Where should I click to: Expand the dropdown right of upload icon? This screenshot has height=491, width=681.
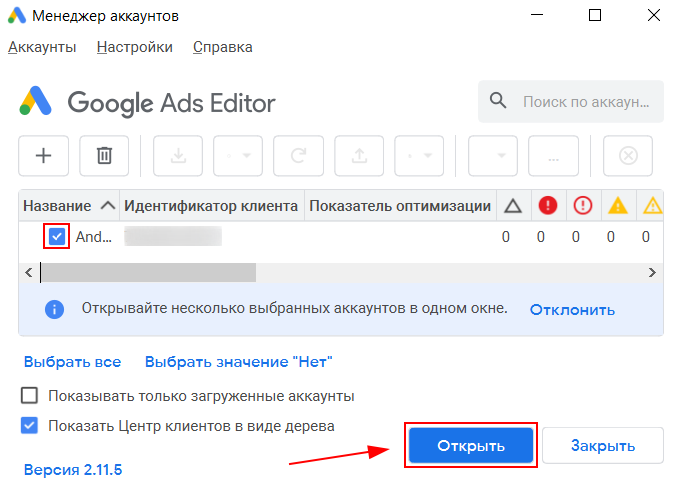click(x=419, y=155)
